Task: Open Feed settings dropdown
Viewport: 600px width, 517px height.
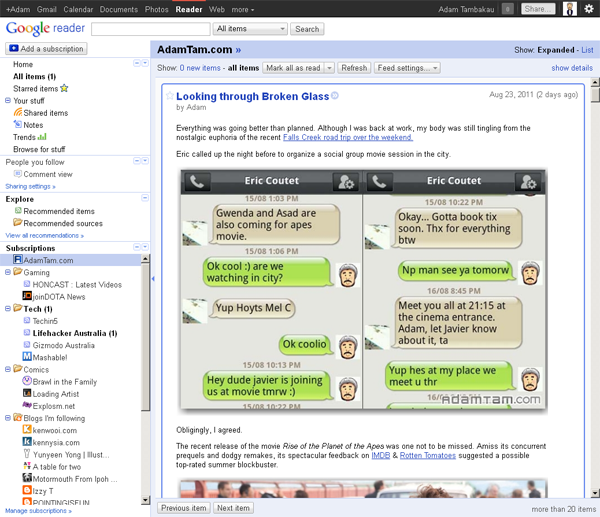Action: 407,68
